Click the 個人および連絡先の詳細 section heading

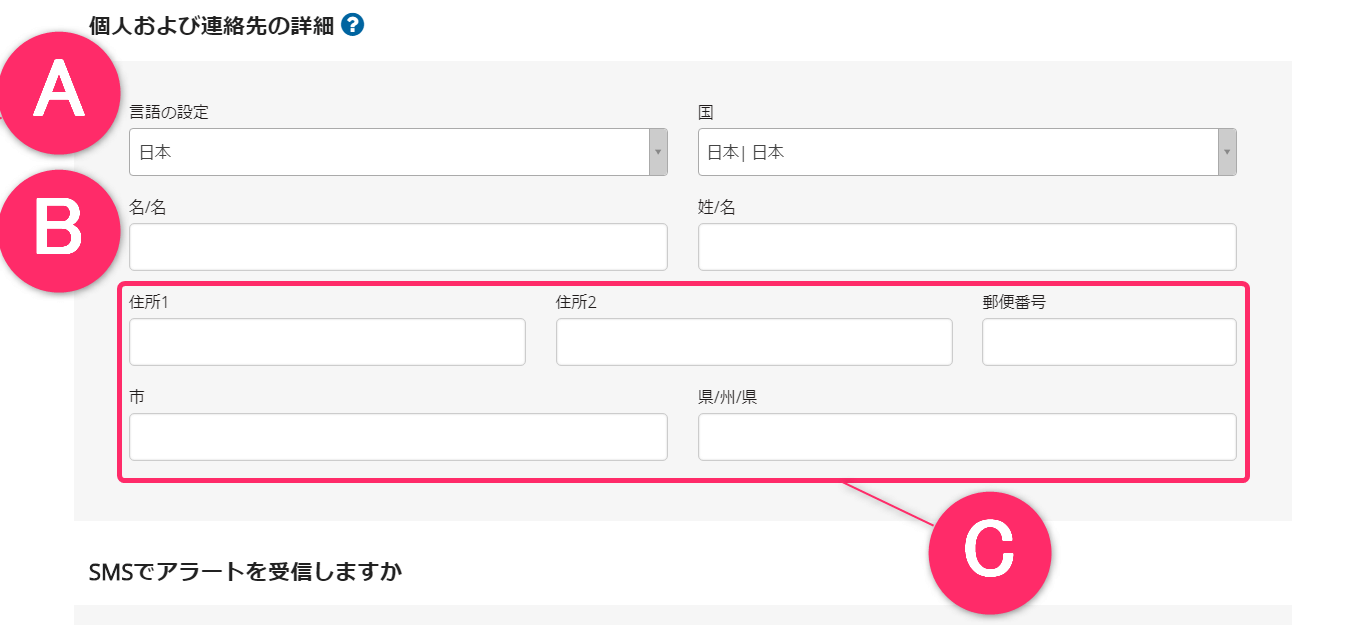tap(211, 25)
